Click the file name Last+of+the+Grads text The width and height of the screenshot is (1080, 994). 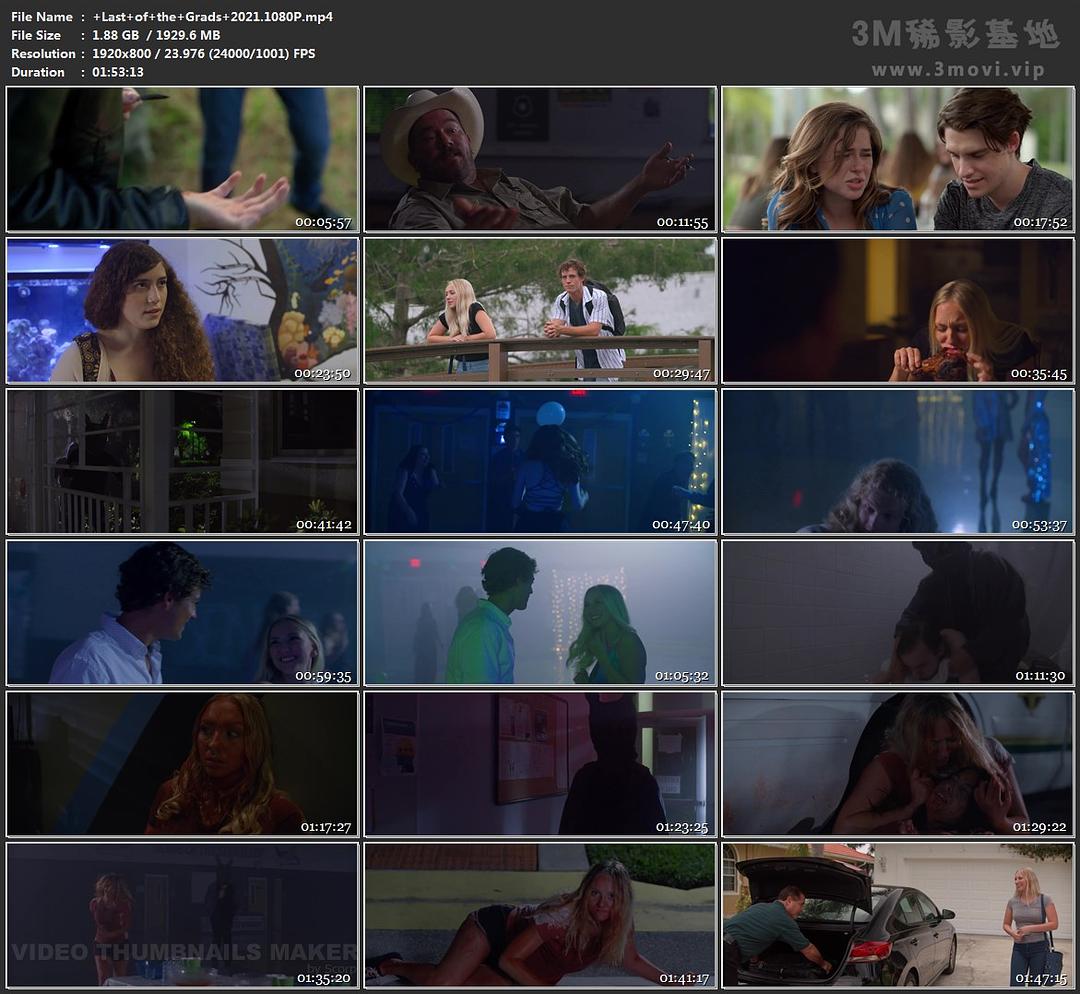click(x=212, y=17)
